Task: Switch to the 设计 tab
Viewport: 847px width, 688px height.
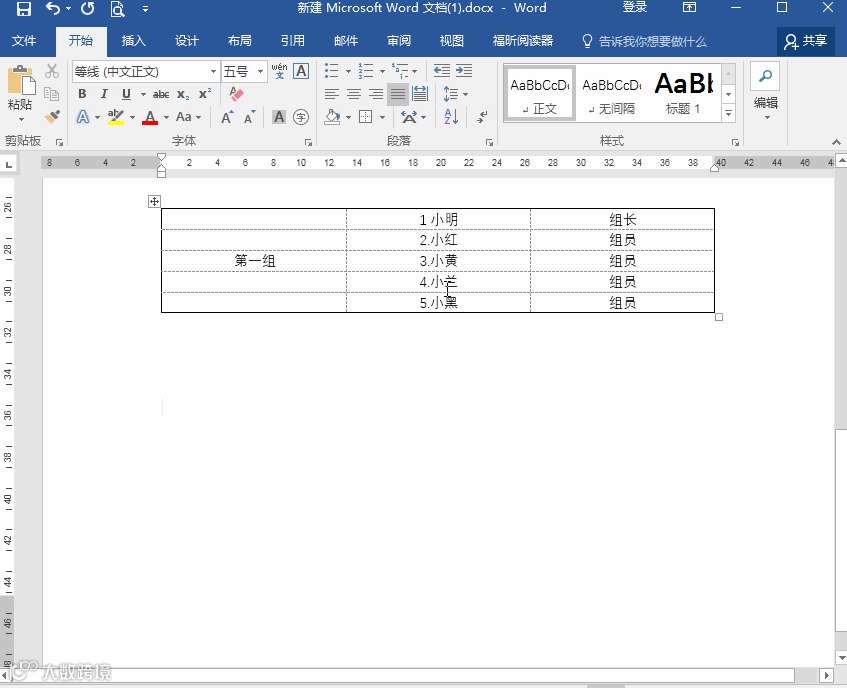Action: pos(186,41)
